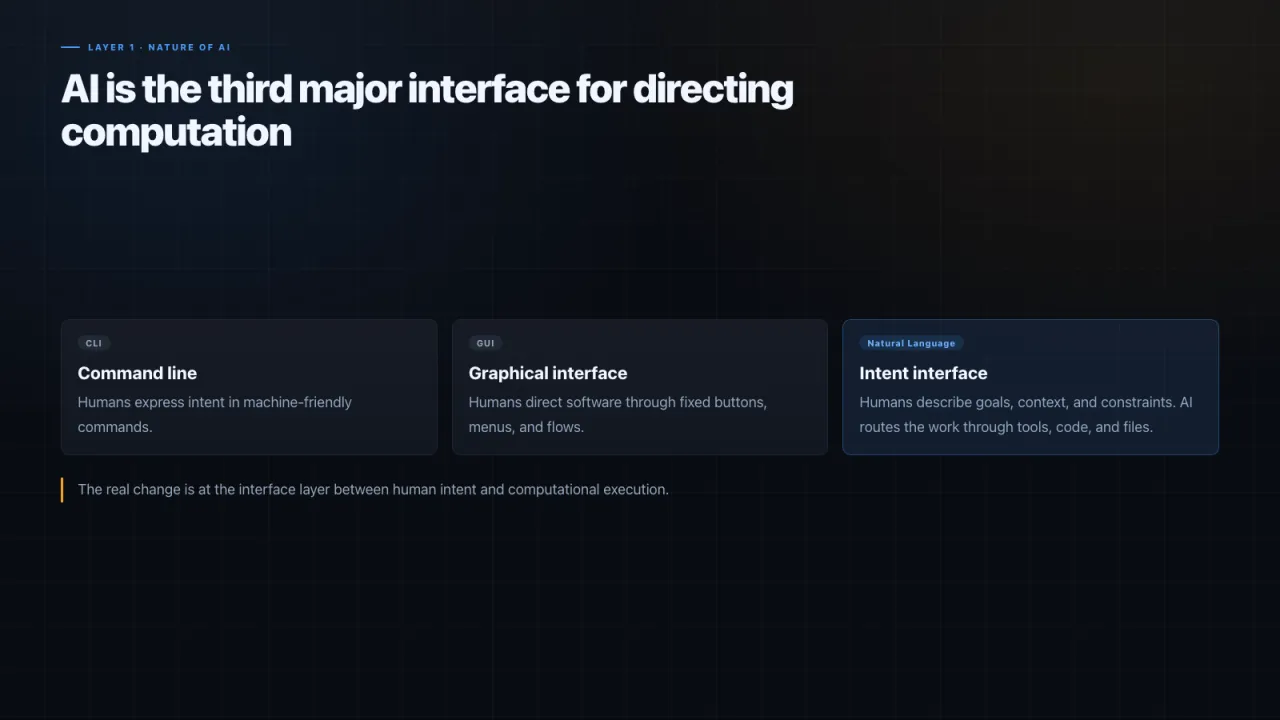Click the CLI badge

click(93, 343)
